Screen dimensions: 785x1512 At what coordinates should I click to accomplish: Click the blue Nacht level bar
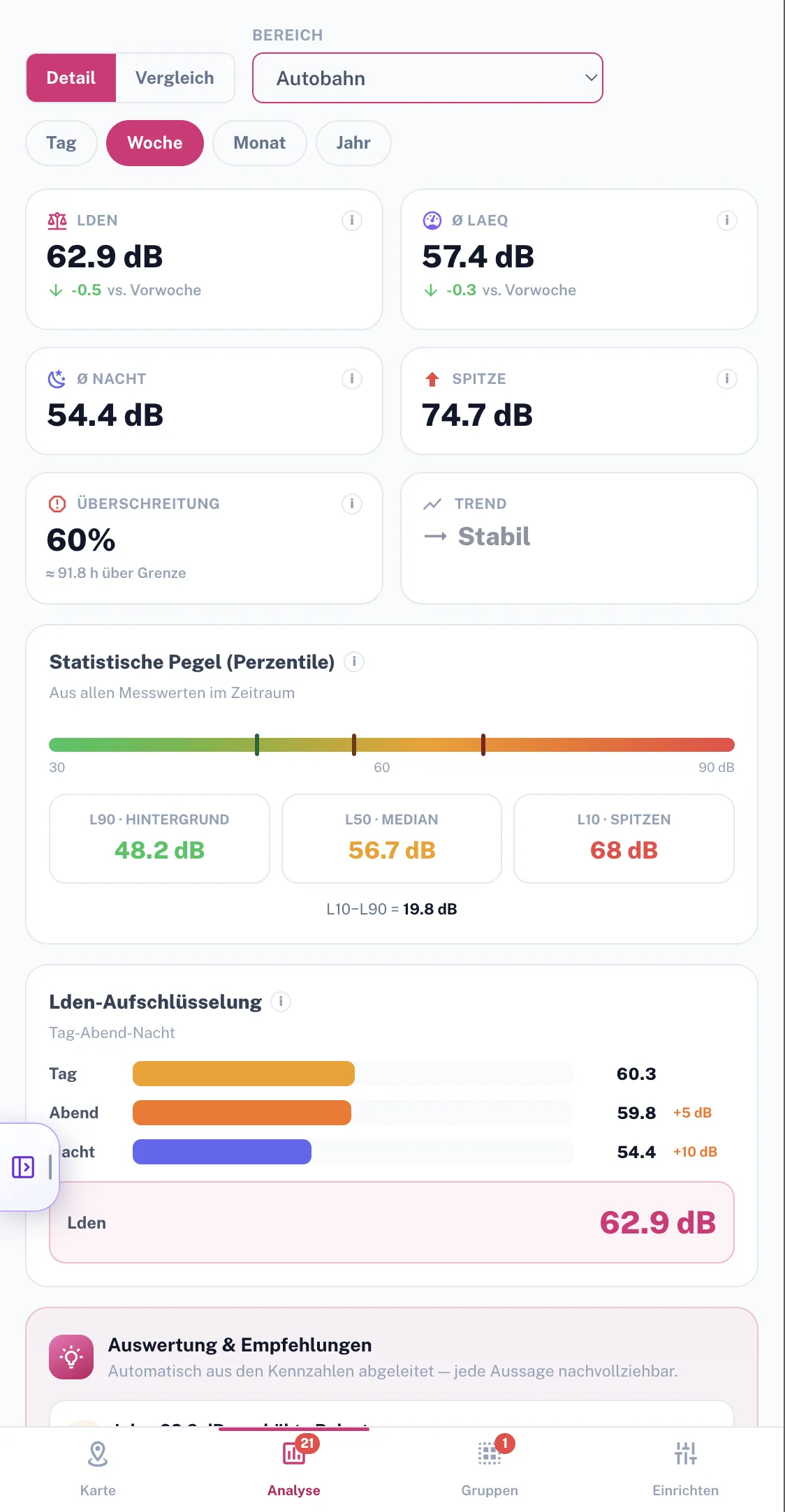222,1152
